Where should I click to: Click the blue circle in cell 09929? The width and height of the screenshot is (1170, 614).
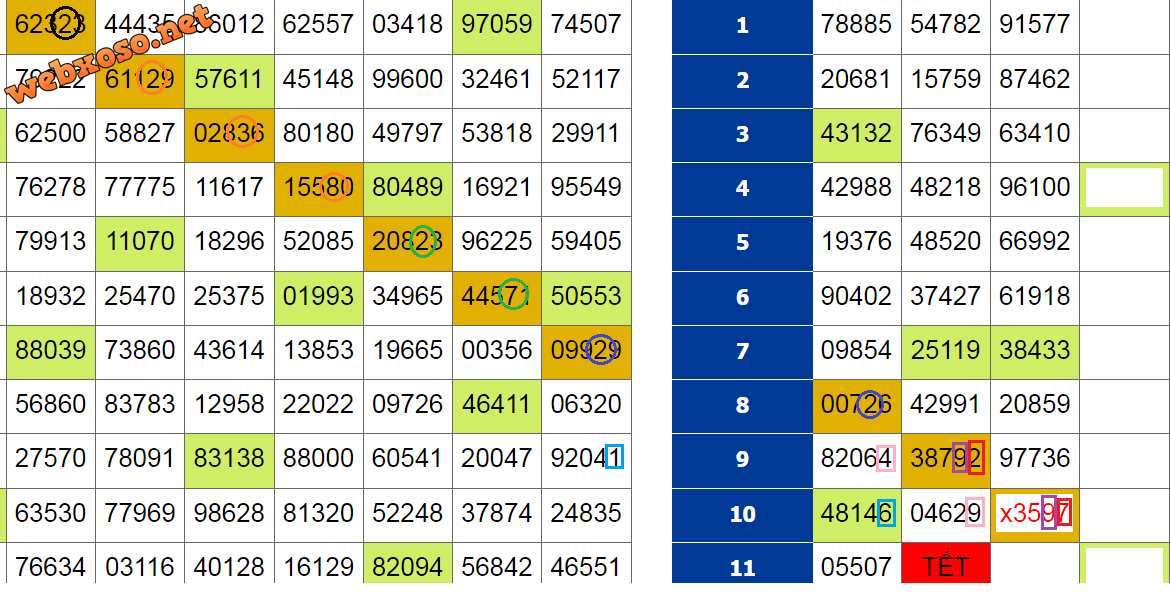(x=600, y=349)
